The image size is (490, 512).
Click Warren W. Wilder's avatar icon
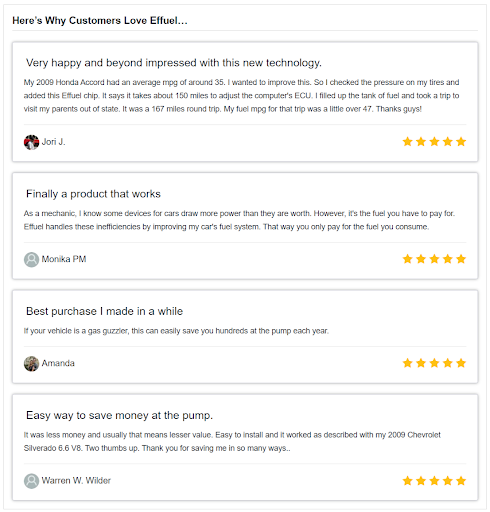[x=31, y=481]
